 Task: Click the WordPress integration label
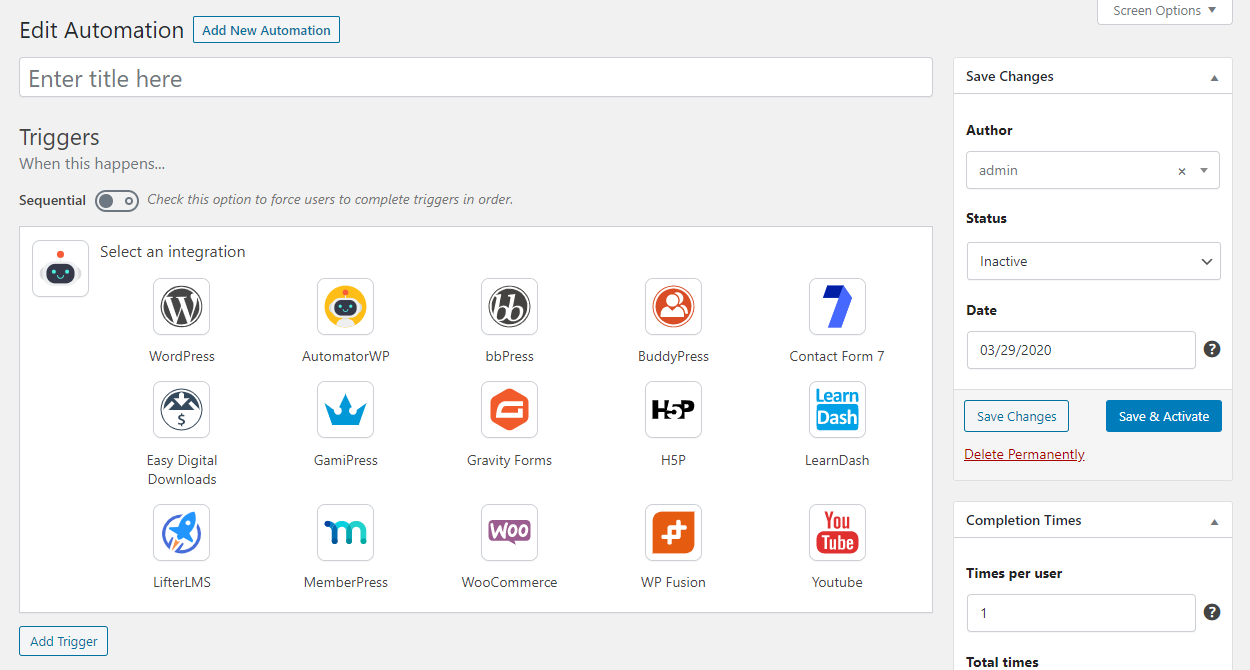pos(182,356)
